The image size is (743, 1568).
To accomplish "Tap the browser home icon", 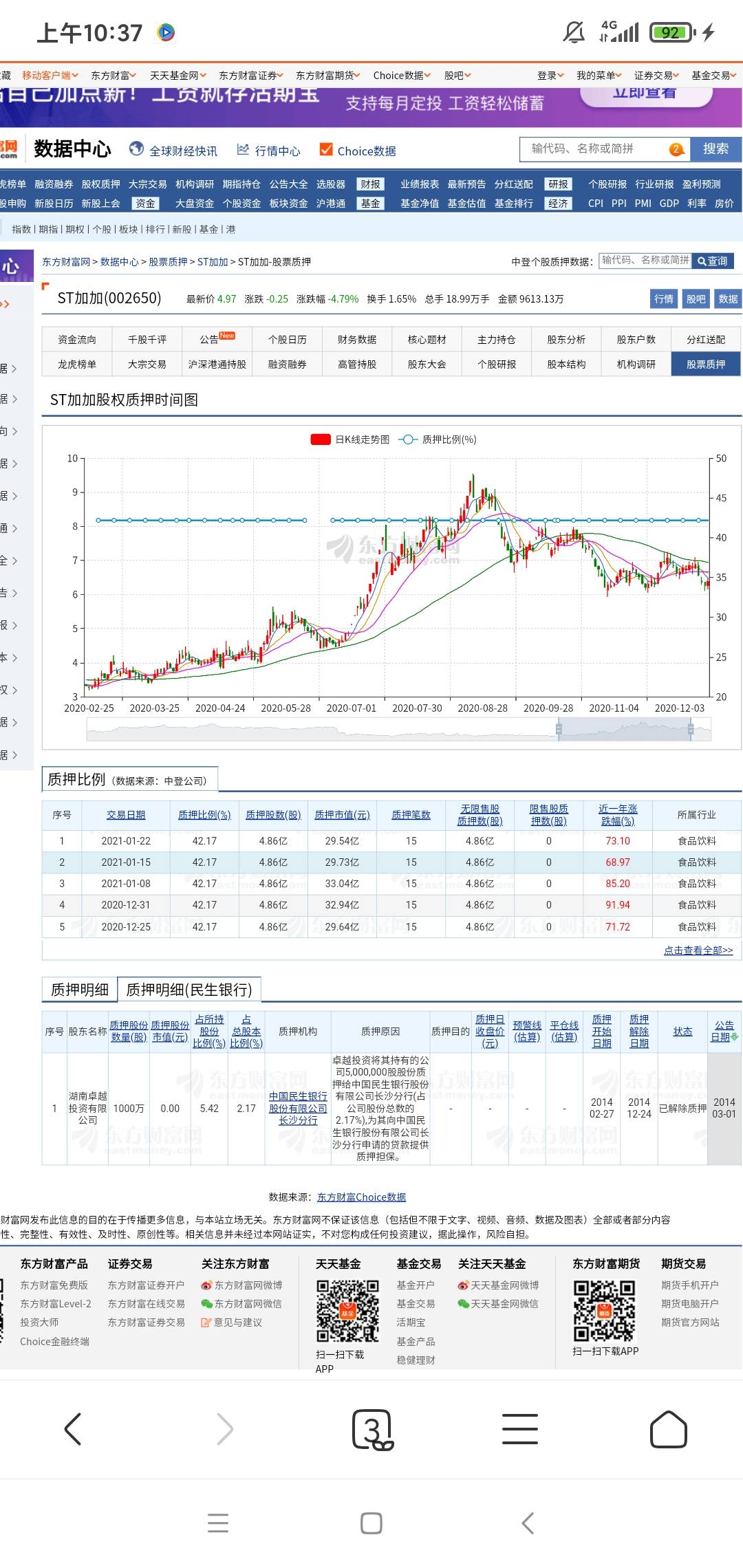I will click(x=669, y=1429).
